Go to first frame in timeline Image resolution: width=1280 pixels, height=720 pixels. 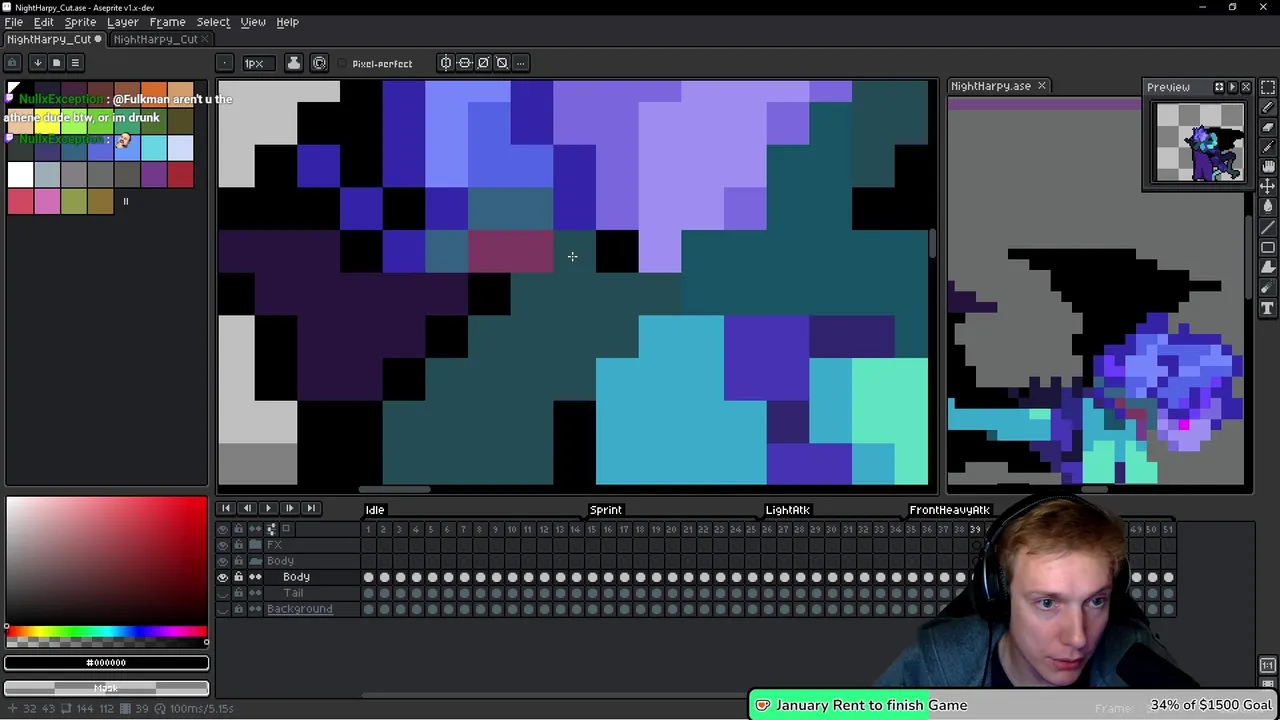(226, 509)
